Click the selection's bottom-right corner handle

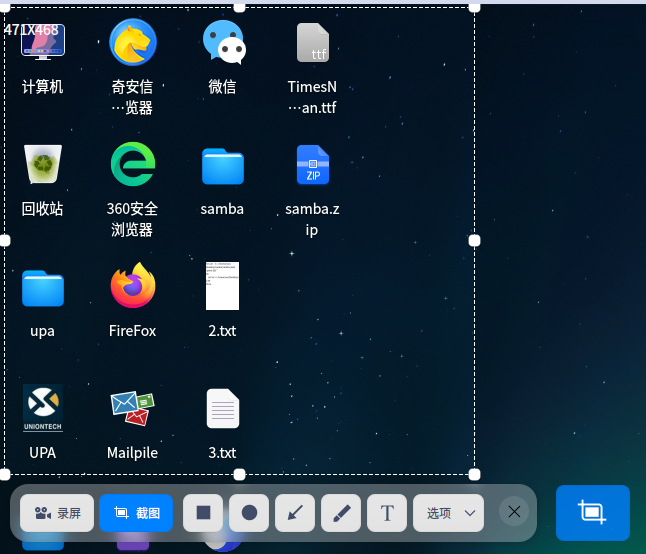click(475, 475)
